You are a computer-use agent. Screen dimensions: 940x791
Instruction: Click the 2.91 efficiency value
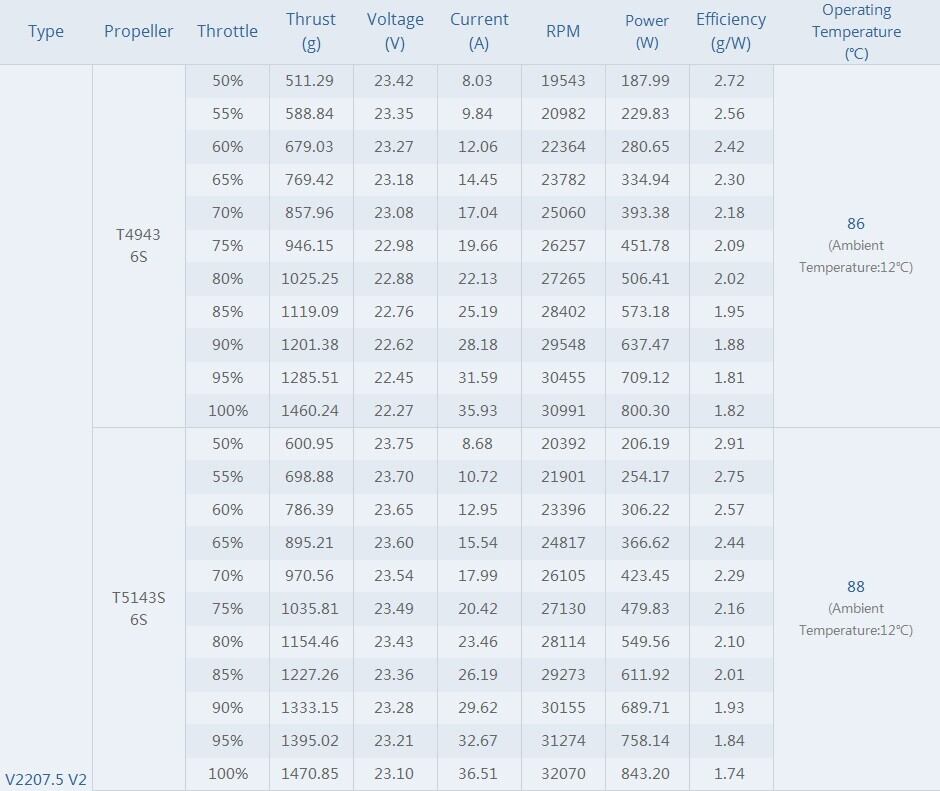730,444
